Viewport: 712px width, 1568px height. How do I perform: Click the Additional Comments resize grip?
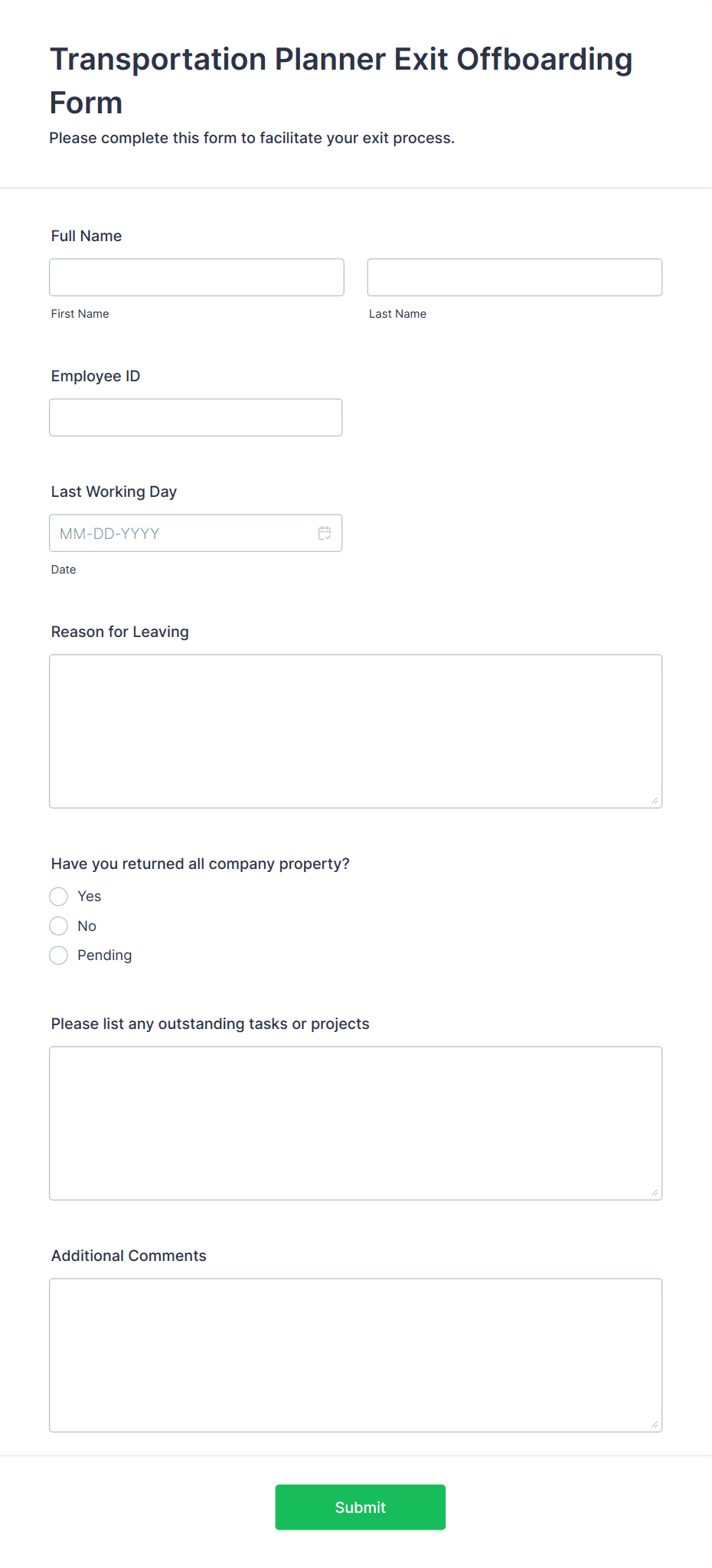click(655, 1425)
